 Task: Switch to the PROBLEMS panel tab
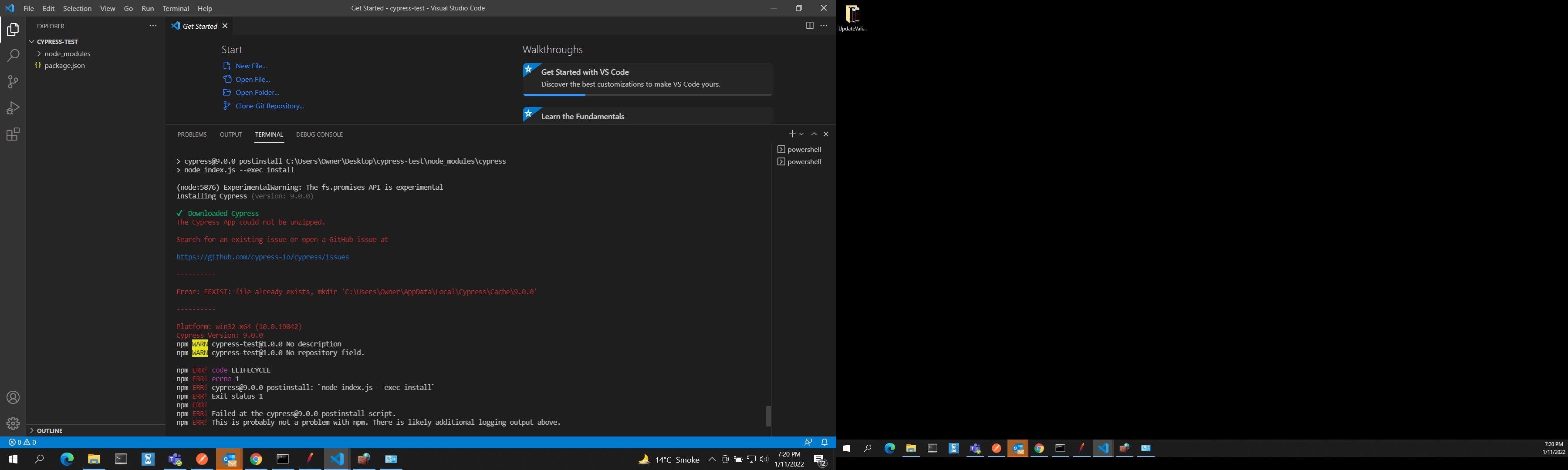(x=193, y=134)
